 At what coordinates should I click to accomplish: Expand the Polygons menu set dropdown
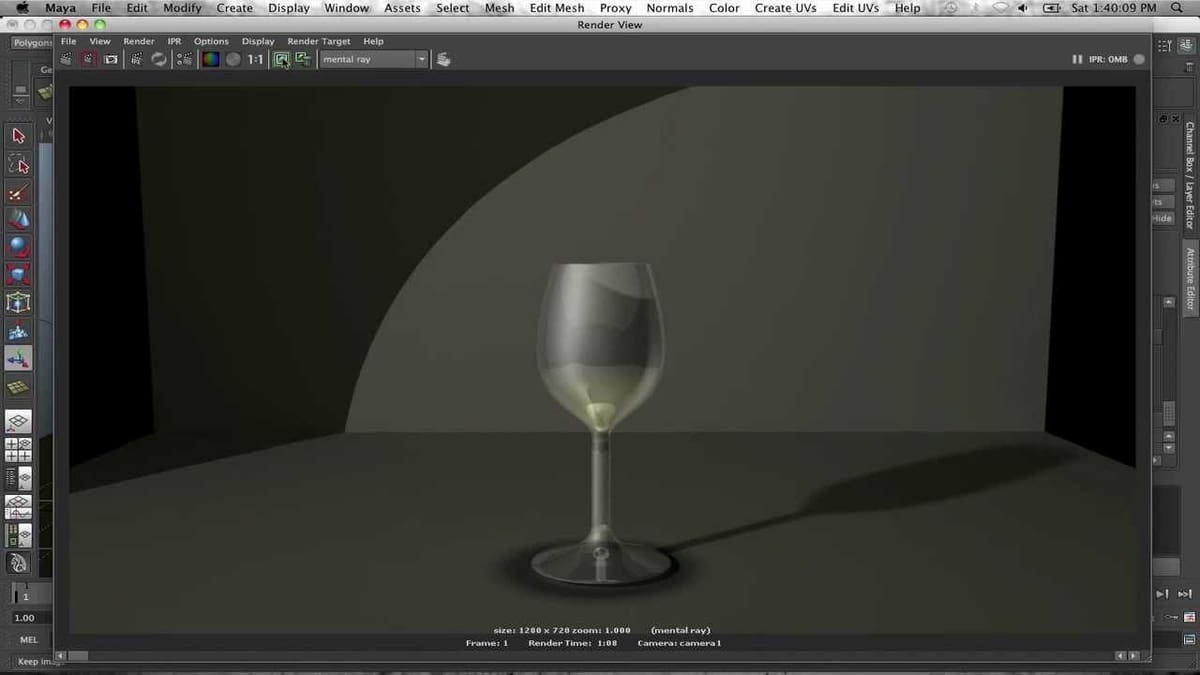(x=32, y=43)
